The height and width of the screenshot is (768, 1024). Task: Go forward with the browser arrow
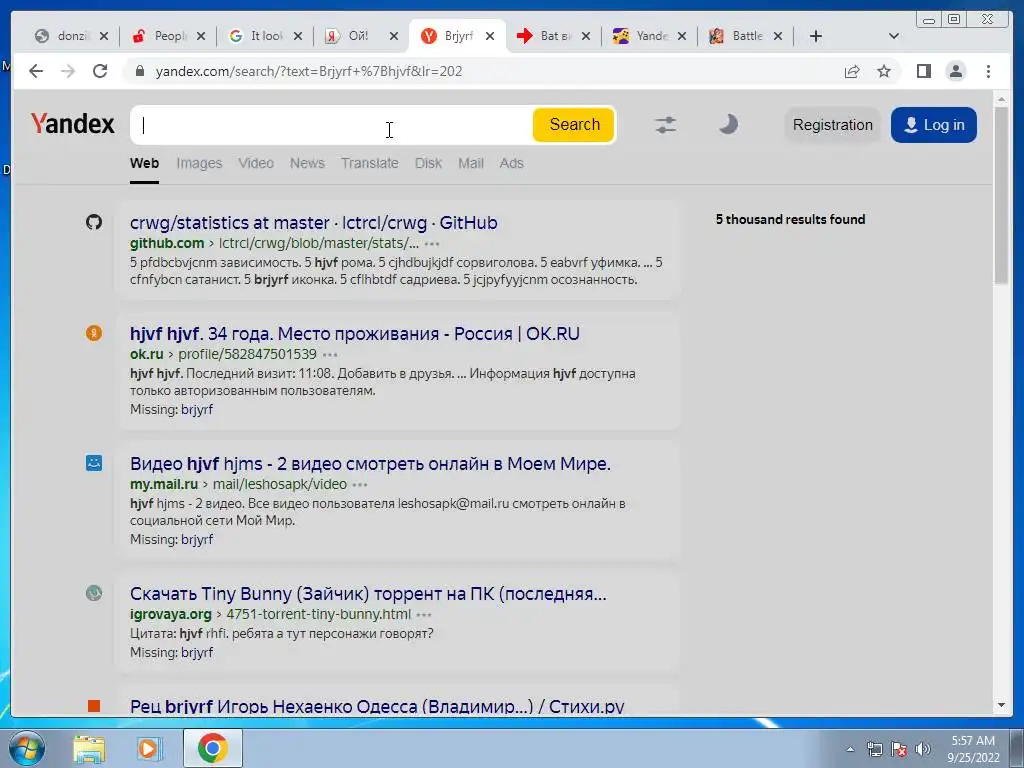click(x=68, y=71)
